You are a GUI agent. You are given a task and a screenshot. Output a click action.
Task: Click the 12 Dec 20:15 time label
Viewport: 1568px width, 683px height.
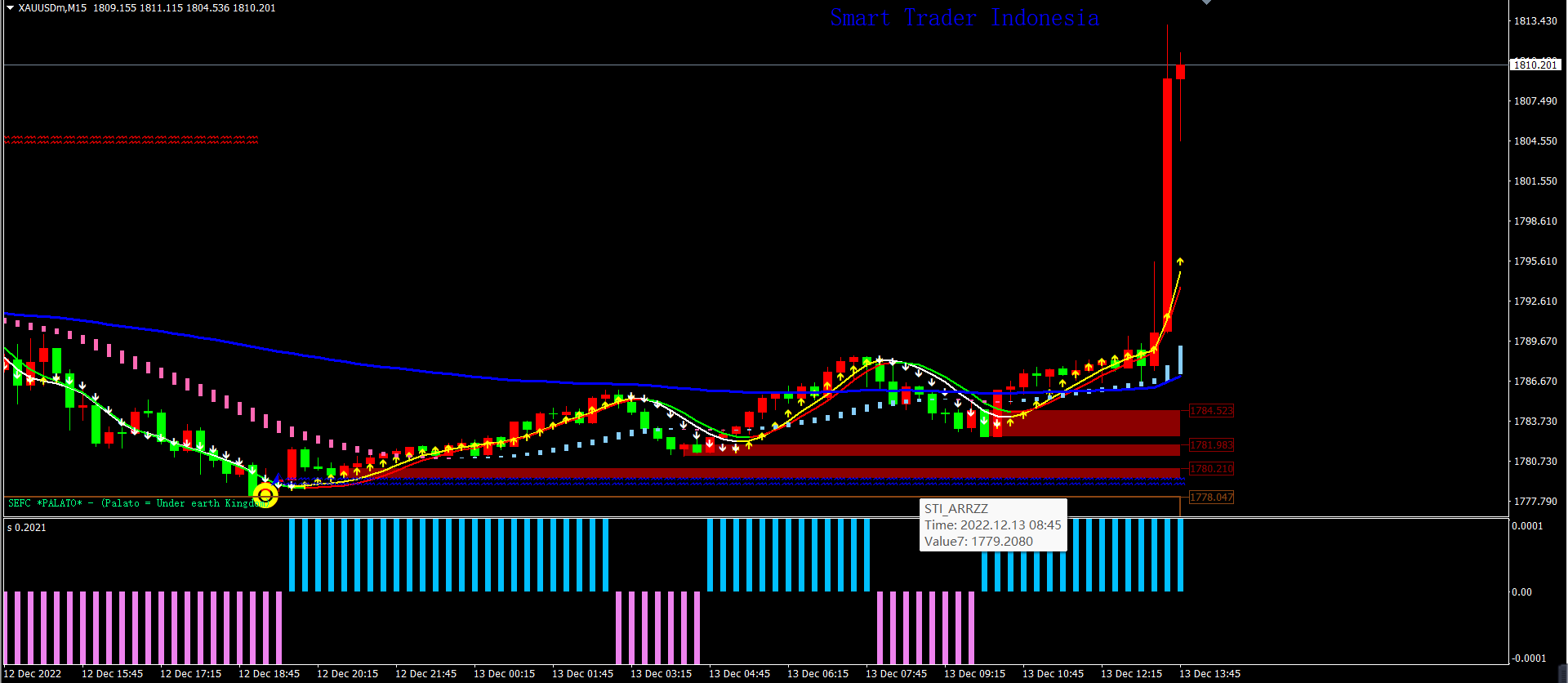click(x=347, y=674)
